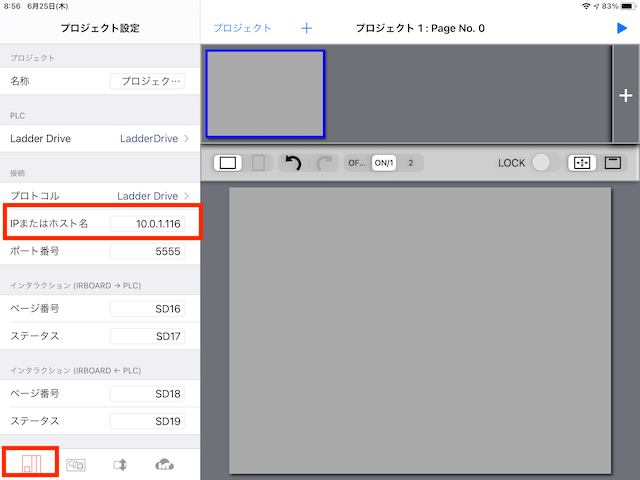Screen dimensions: 640x480
Task: Open the transfer arrow tab in bottom bar
Action: [120, 464]
